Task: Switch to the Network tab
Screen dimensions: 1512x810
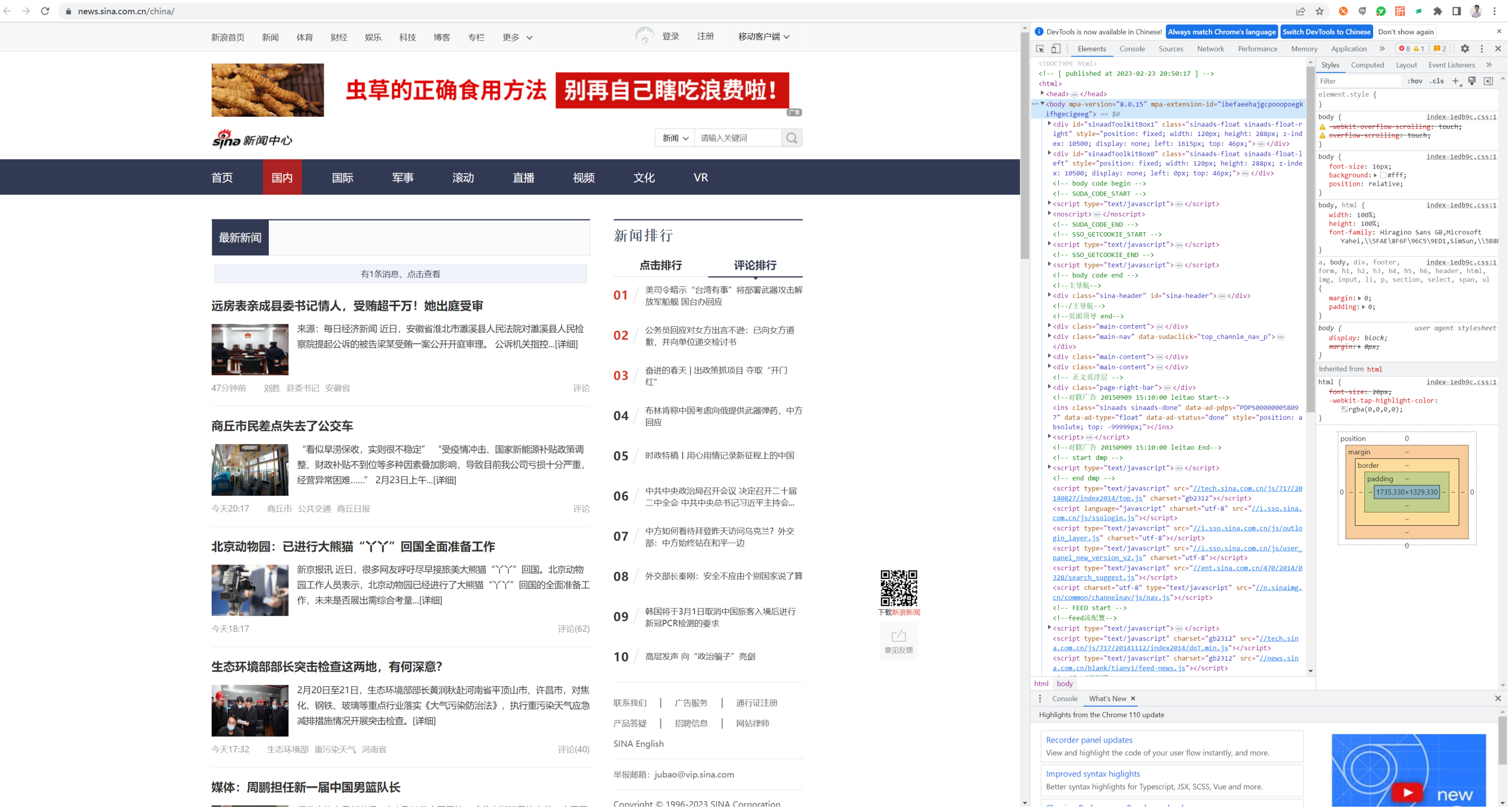Action: point(1210,49)
